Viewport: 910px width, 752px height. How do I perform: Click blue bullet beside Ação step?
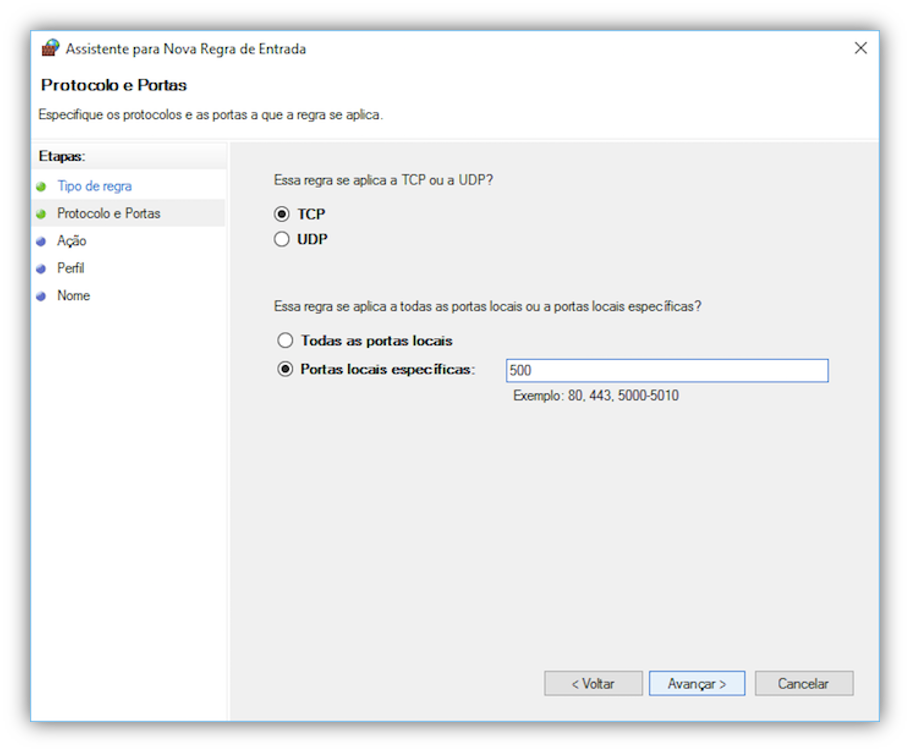[x=41, y=241]
